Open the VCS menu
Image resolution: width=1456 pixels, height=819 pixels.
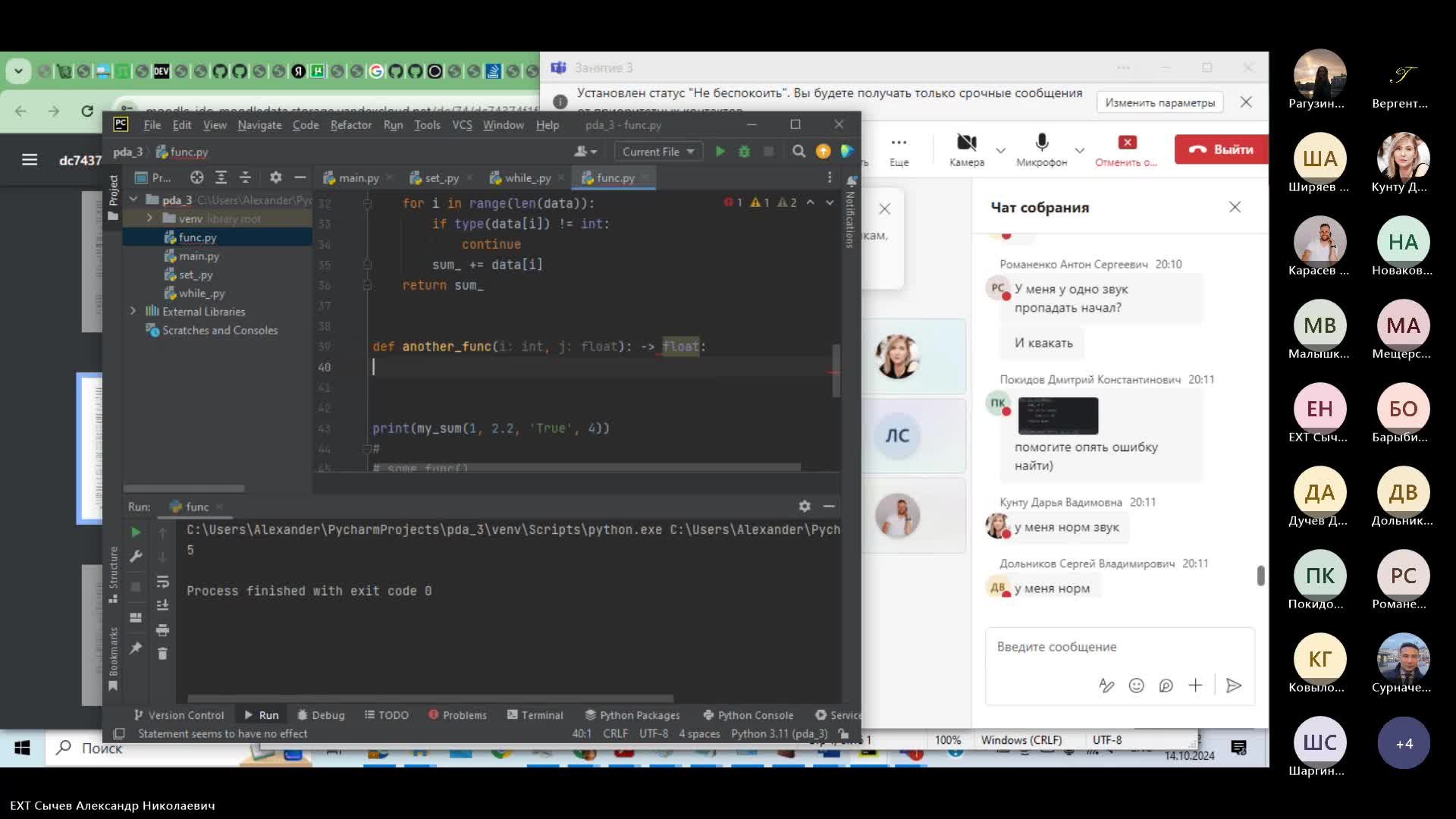coord(462,124)
